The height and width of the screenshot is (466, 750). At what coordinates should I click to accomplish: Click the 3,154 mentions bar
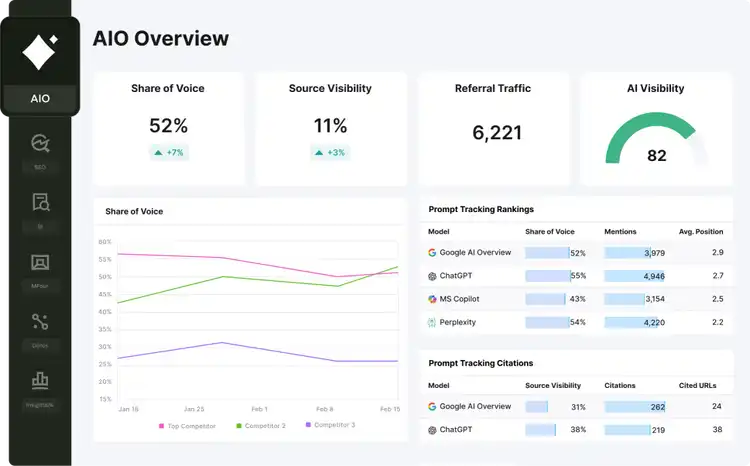pyautogui.click(x=624, y=299)
